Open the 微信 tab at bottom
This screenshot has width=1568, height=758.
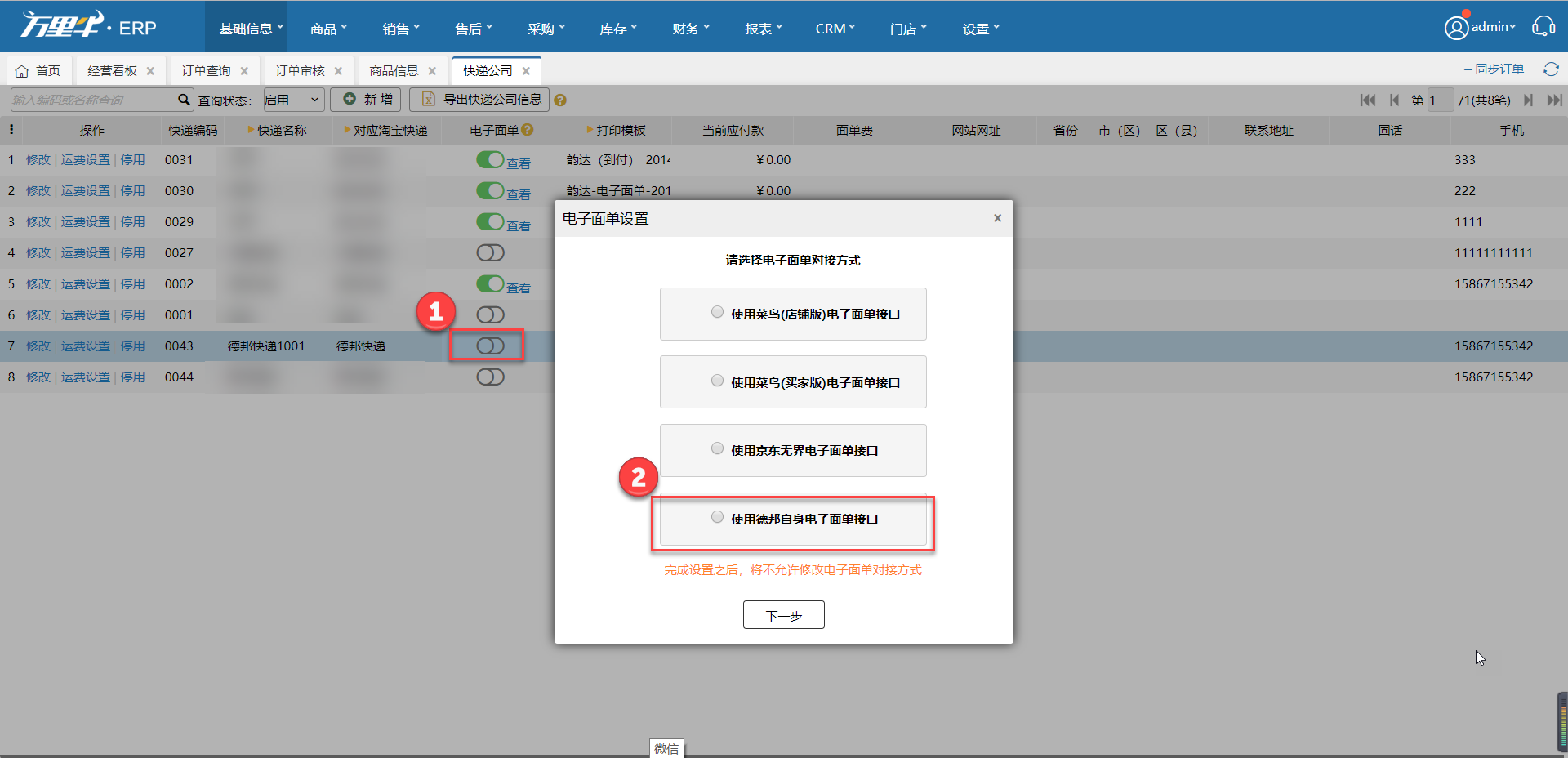click(666, 748)
